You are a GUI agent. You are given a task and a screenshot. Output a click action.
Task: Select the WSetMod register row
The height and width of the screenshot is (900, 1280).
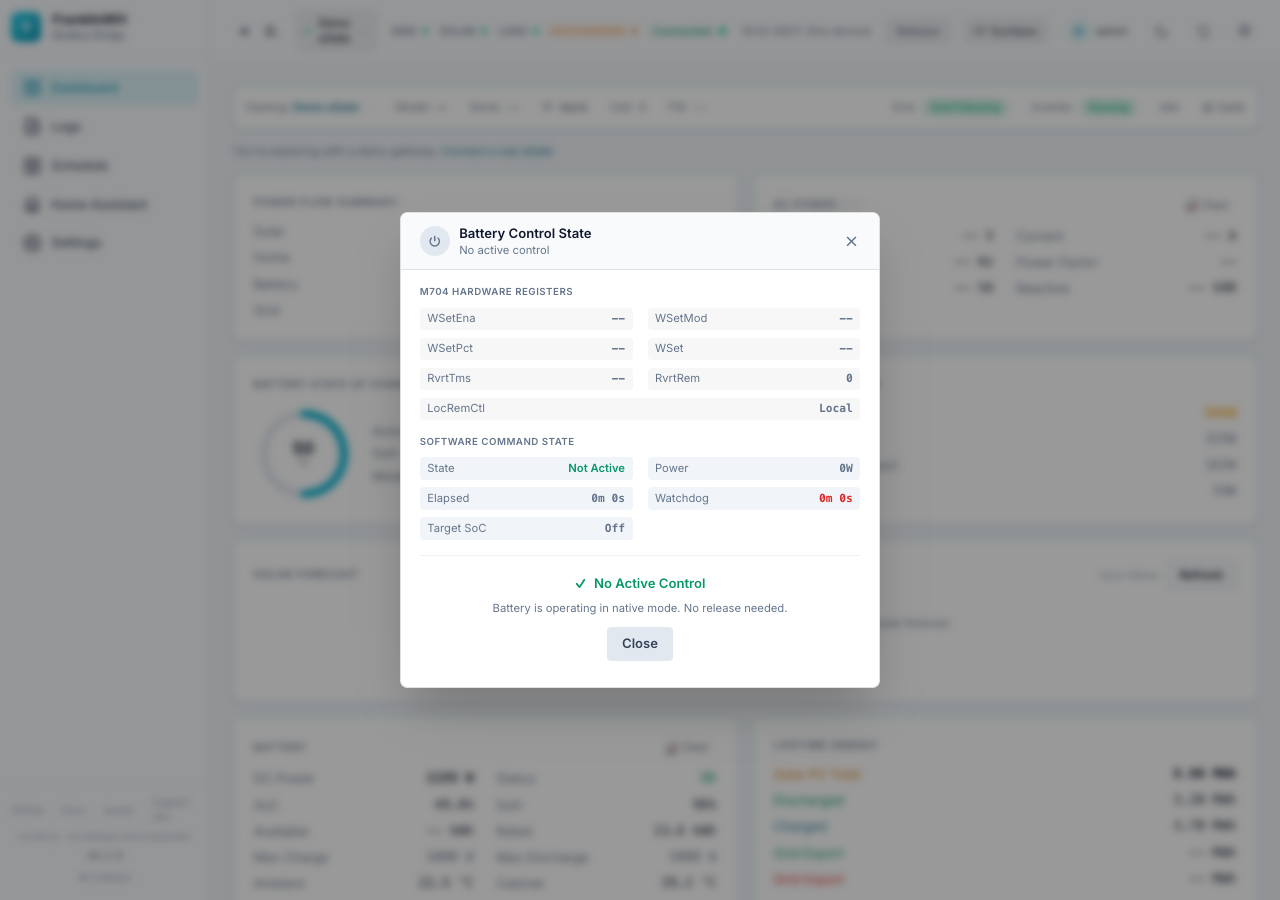754,319
